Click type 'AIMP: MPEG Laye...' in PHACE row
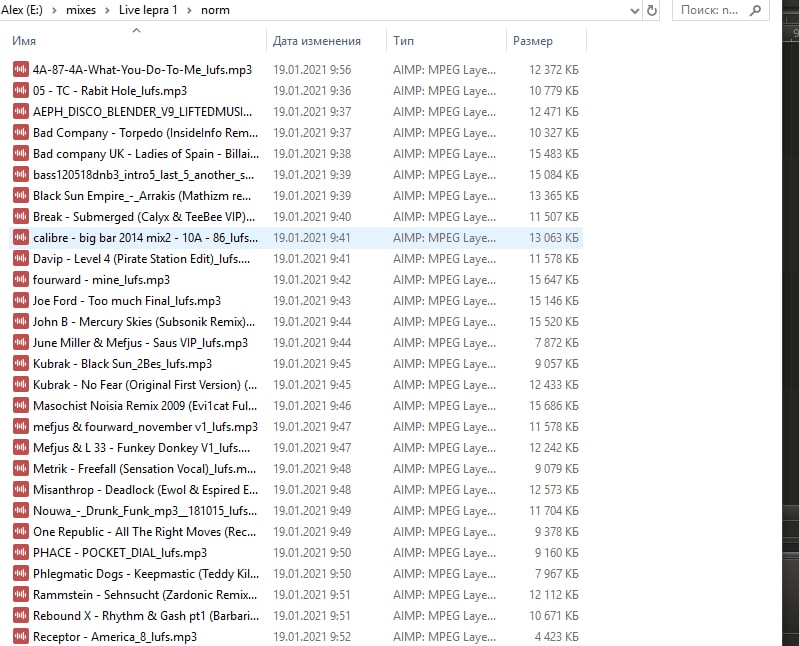Image resolution: width=799 pixels, height=646 pixels. click(x=444, y=553)
